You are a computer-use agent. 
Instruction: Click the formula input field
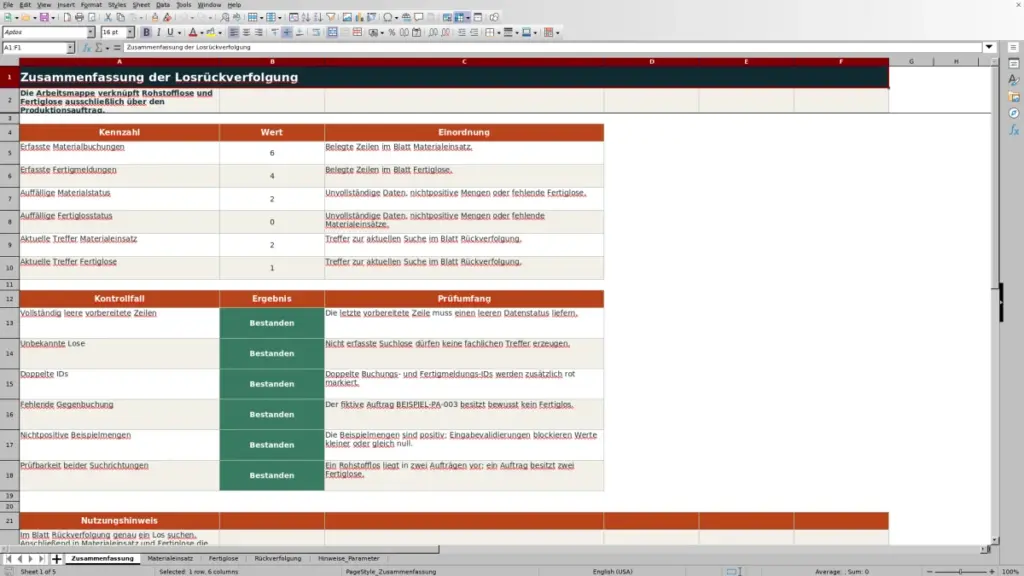pos(553,47)
